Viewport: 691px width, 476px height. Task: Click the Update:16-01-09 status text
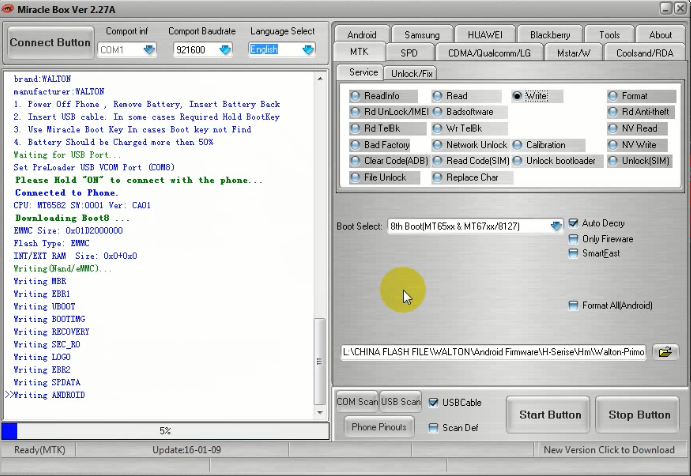point(186,450)
